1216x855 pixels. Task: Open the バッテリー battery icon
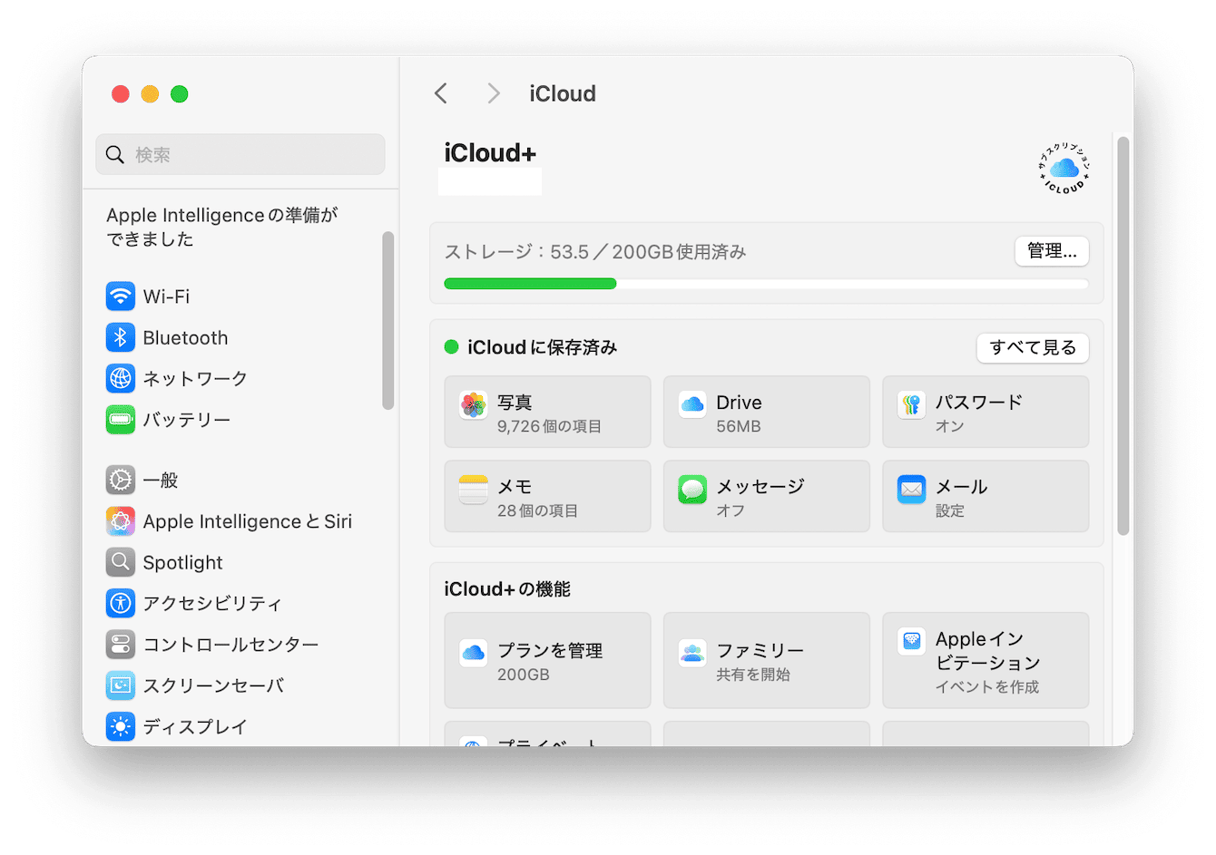[x=120, y=419]
